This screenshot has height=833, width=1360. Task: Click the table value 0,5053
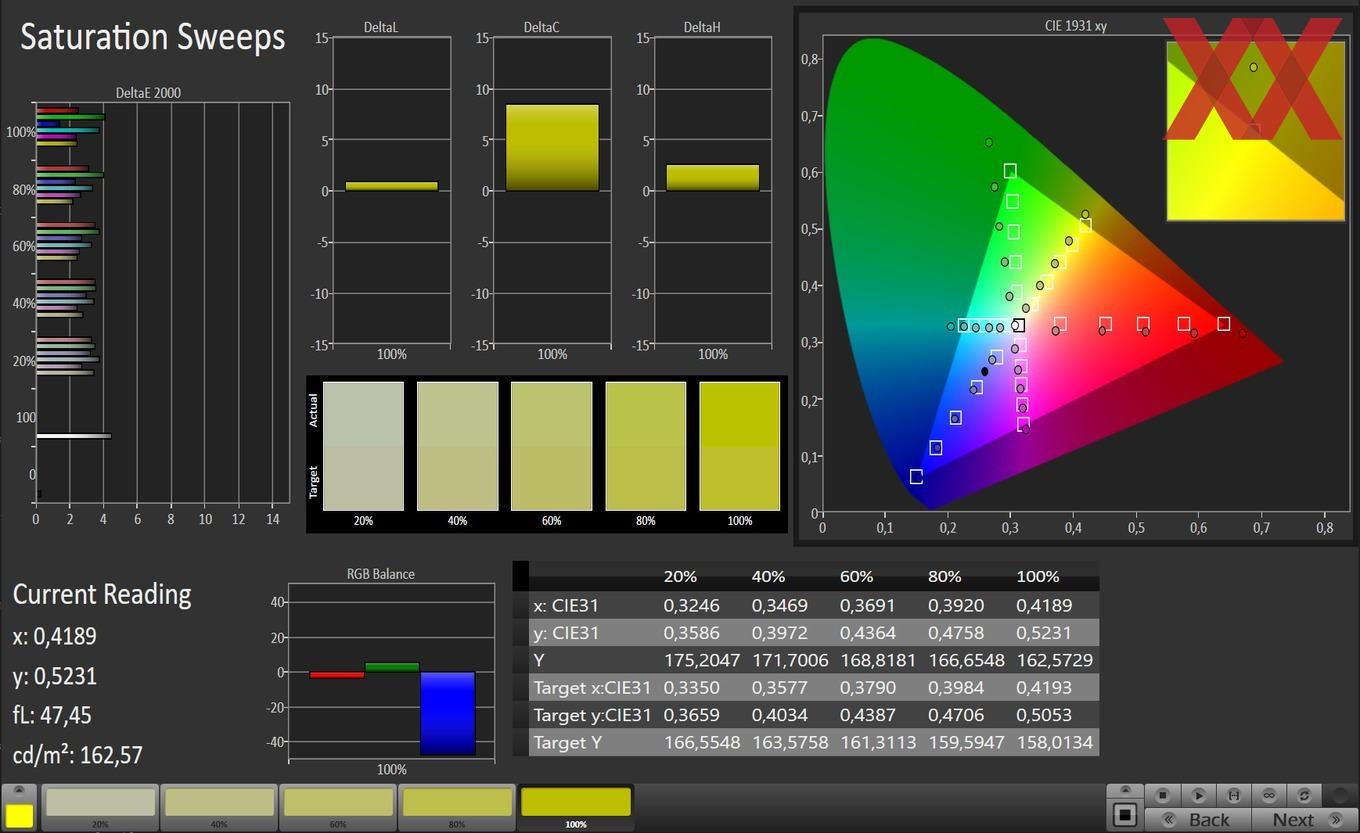(x=1043, y=715)
